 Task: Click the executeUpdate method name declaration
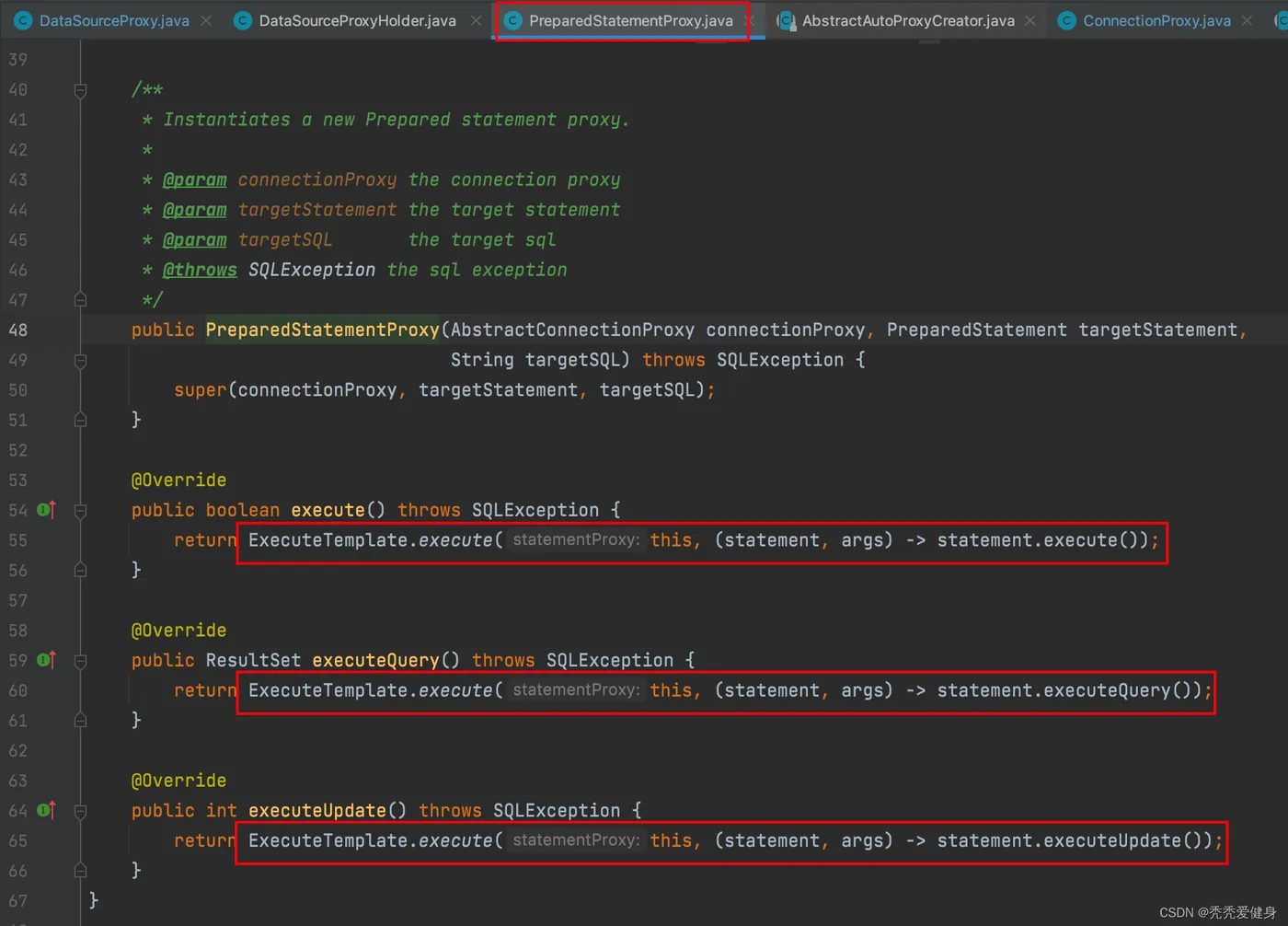tap(317, 810)
